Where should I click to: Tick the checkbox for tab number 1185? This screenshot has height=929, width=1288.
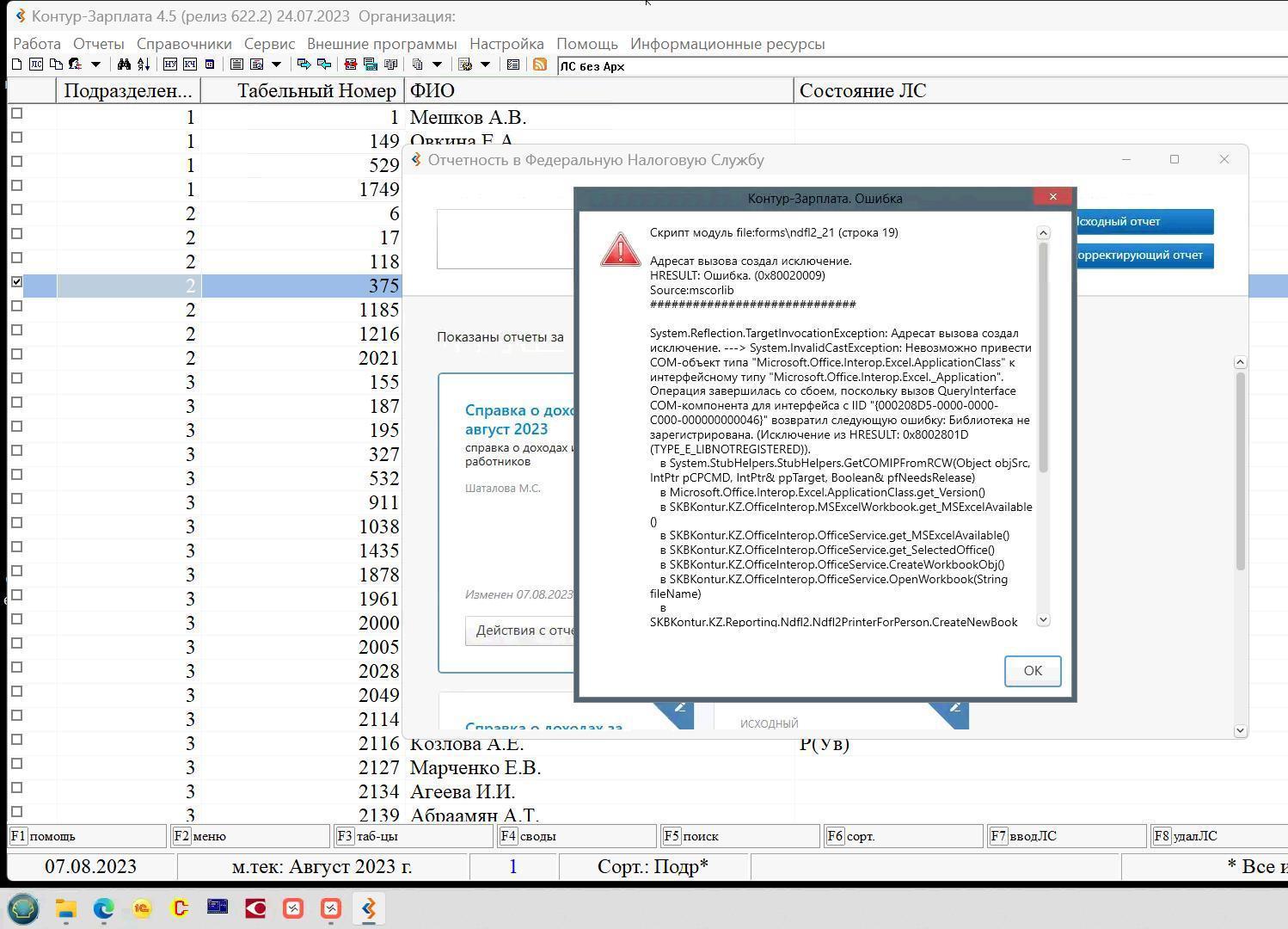point(16,306)
